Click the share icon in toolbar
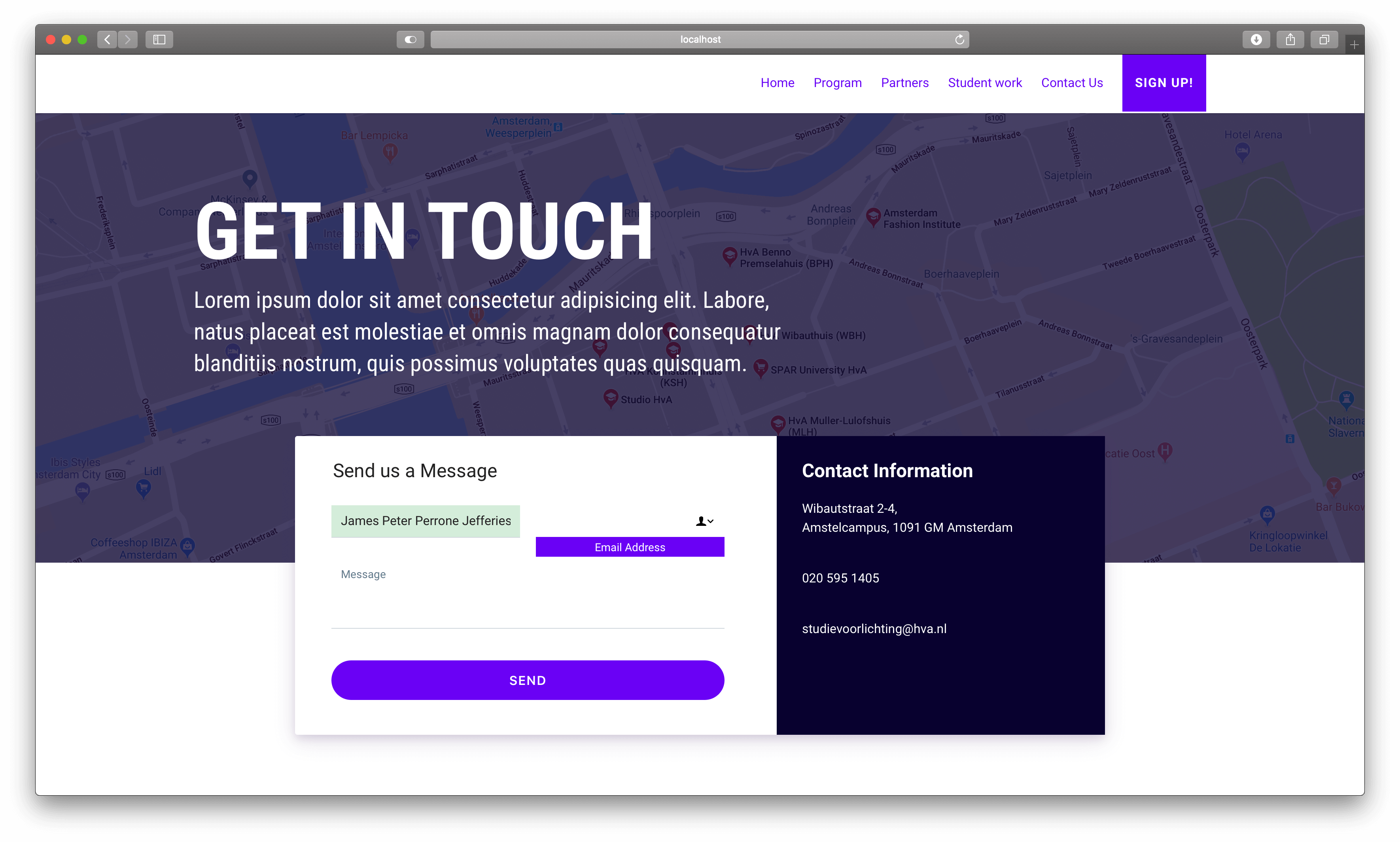Viewport: 1400px width, 842px height. click(1290, 39)
